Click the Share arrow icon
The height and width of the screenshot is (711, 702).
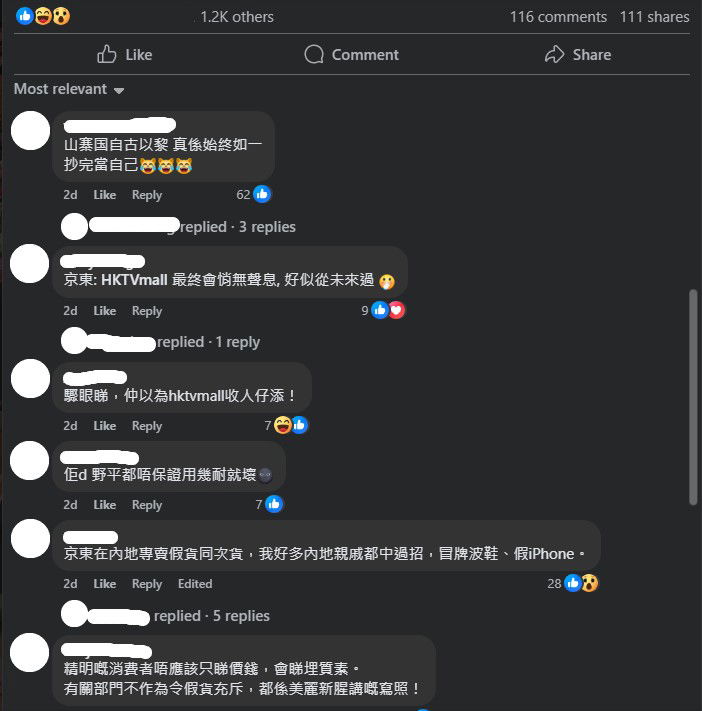pos(554,54)
